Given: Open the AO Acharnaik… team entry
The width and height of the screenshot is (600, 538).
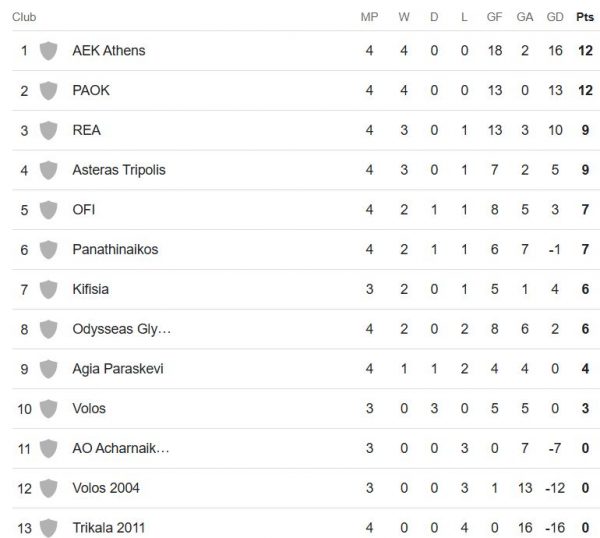Looking at the screenshot, I should click(121, 448).
